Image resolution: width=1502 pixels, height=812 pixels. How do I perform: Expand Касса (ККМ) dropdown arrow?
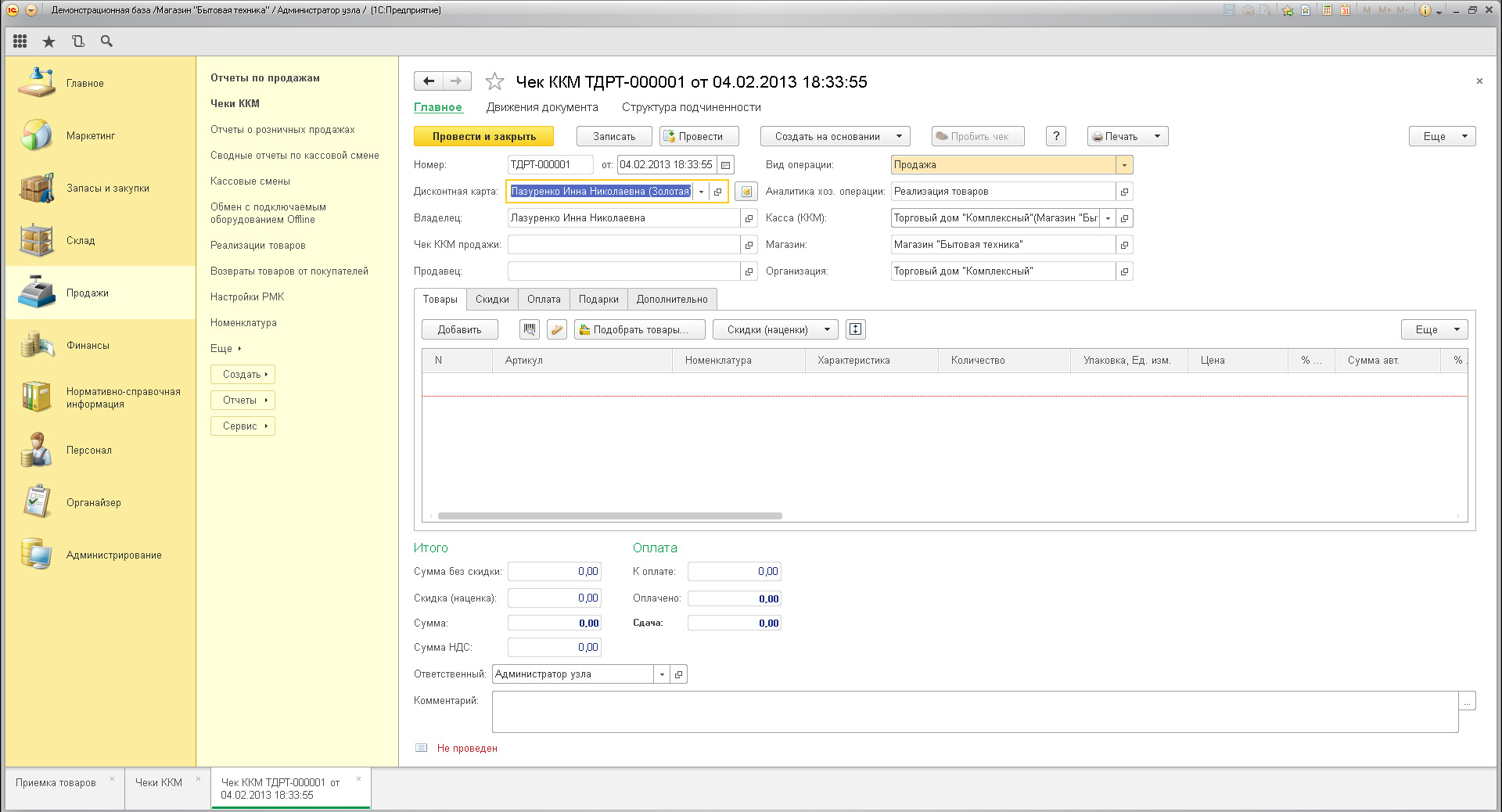(1108, 218)
